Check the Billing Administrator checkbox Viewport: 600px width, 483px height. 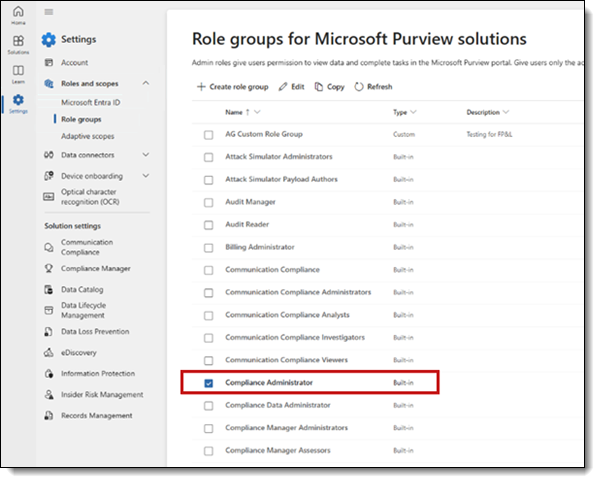[x=209, y=248]
